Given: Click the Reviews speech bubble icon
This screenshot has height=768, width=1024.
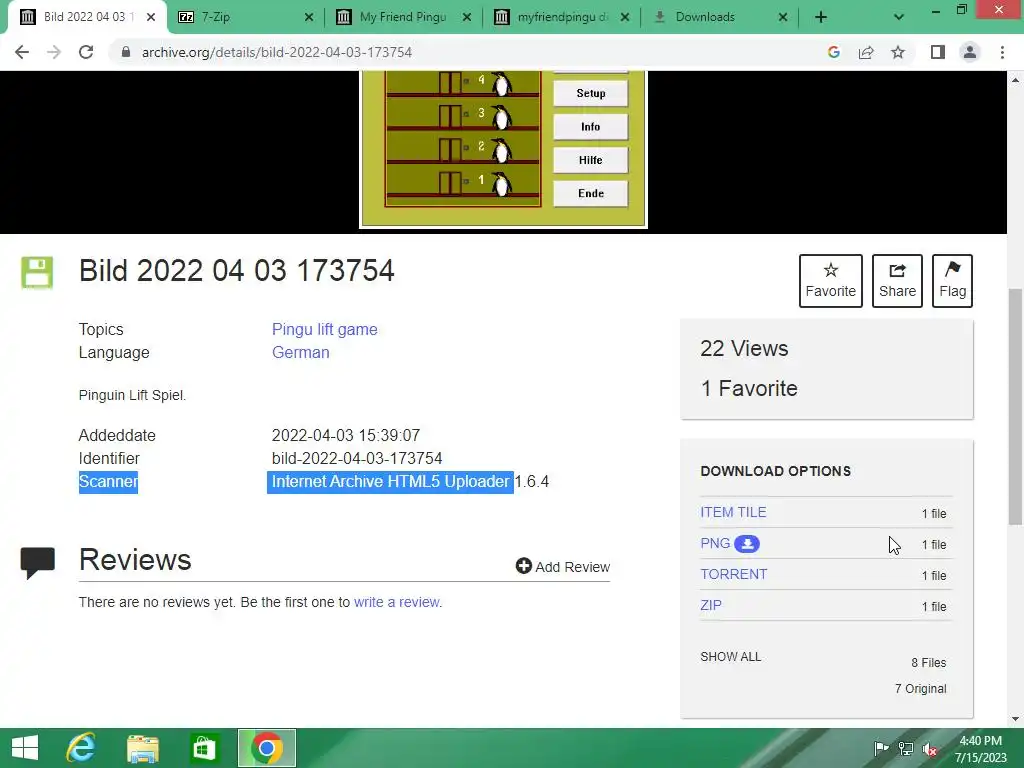Looking at the screenshot, I should click(x=38, y=563).
